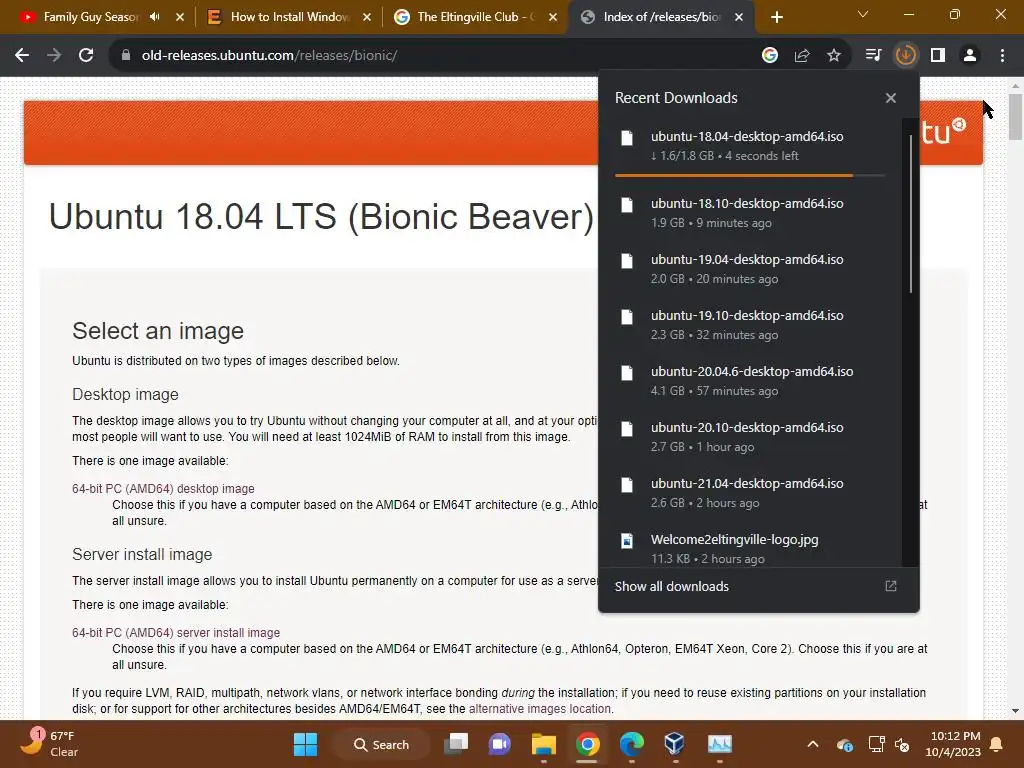Image resolution: width=1024 pixels, height=768 pixels.
Task: Open 64-bit PC (AMD64) server install image link
Action: pyautogui.click(x=176, y=633)
